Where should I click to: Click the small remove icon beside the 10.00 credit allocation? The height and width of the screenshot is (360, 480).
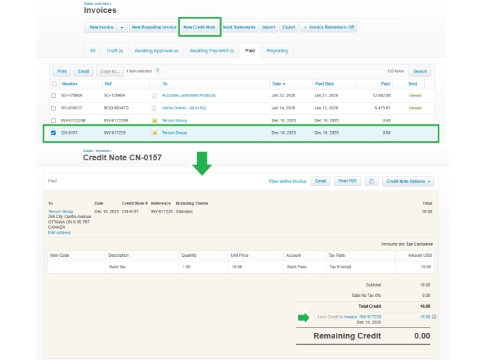click(x=434, y=317)
